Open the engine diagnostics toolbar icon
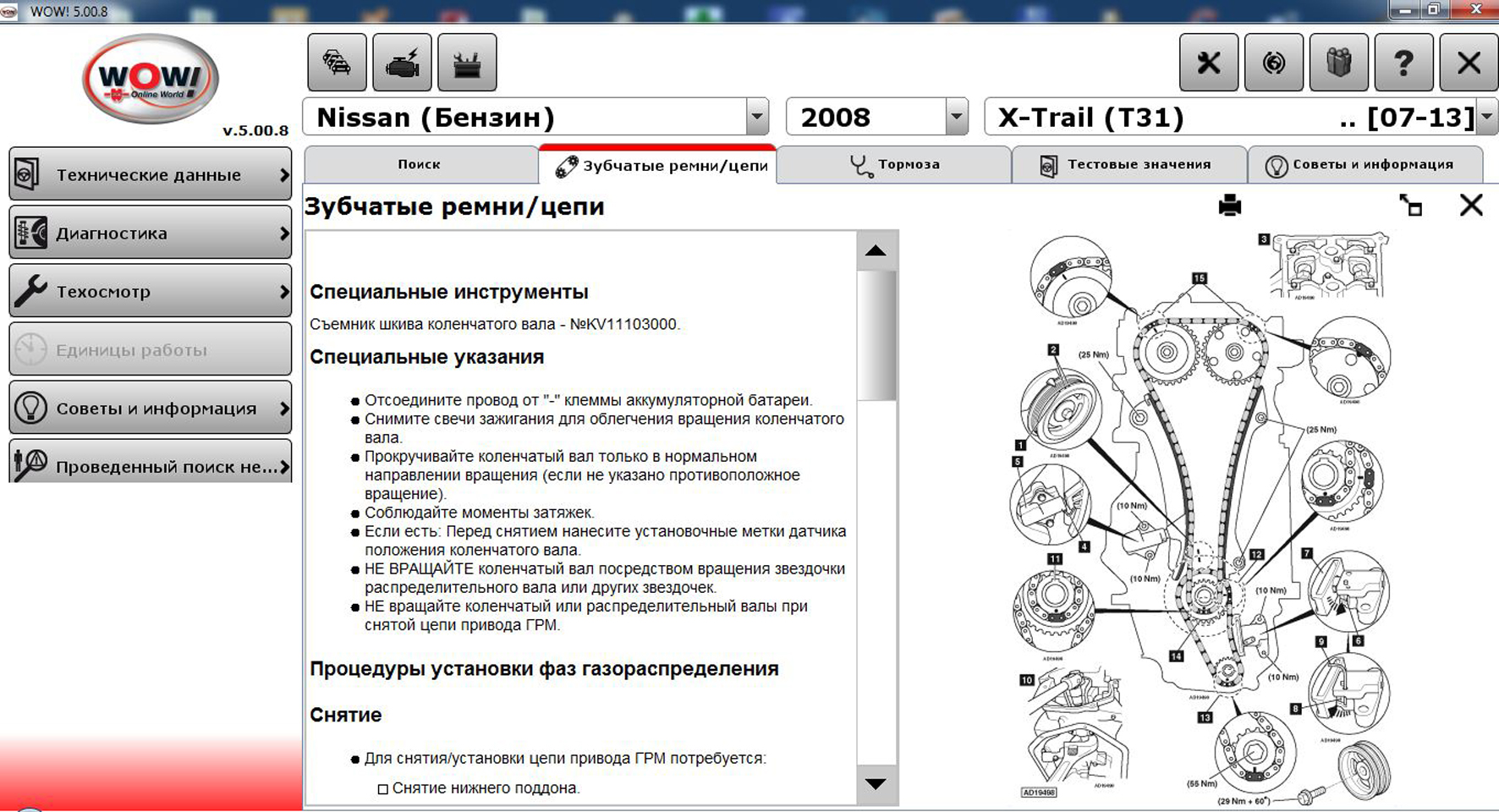This screenshot has width=1499, height=812. (x=402, y=63)
